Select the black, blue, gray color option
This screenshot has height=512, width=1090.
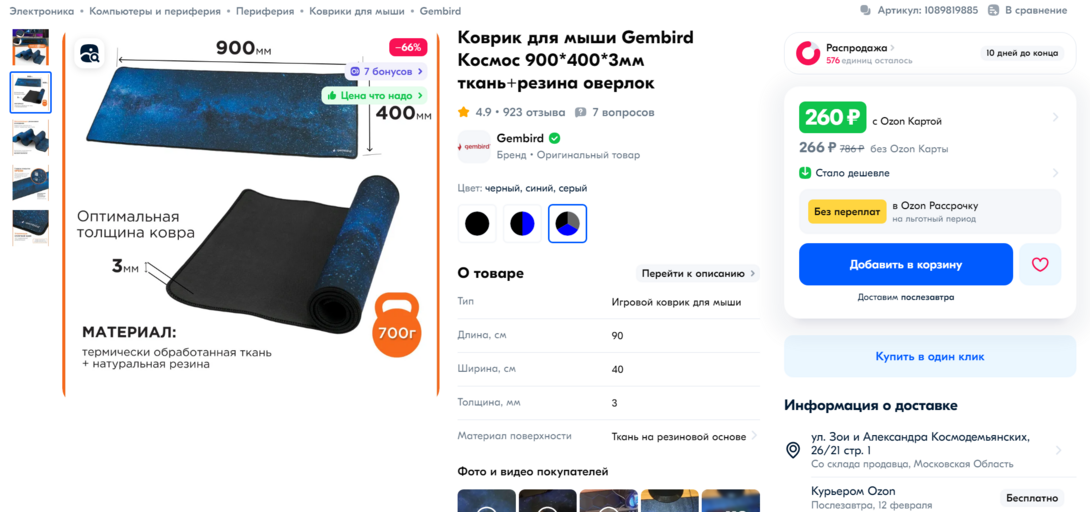[x=567, y=224]
